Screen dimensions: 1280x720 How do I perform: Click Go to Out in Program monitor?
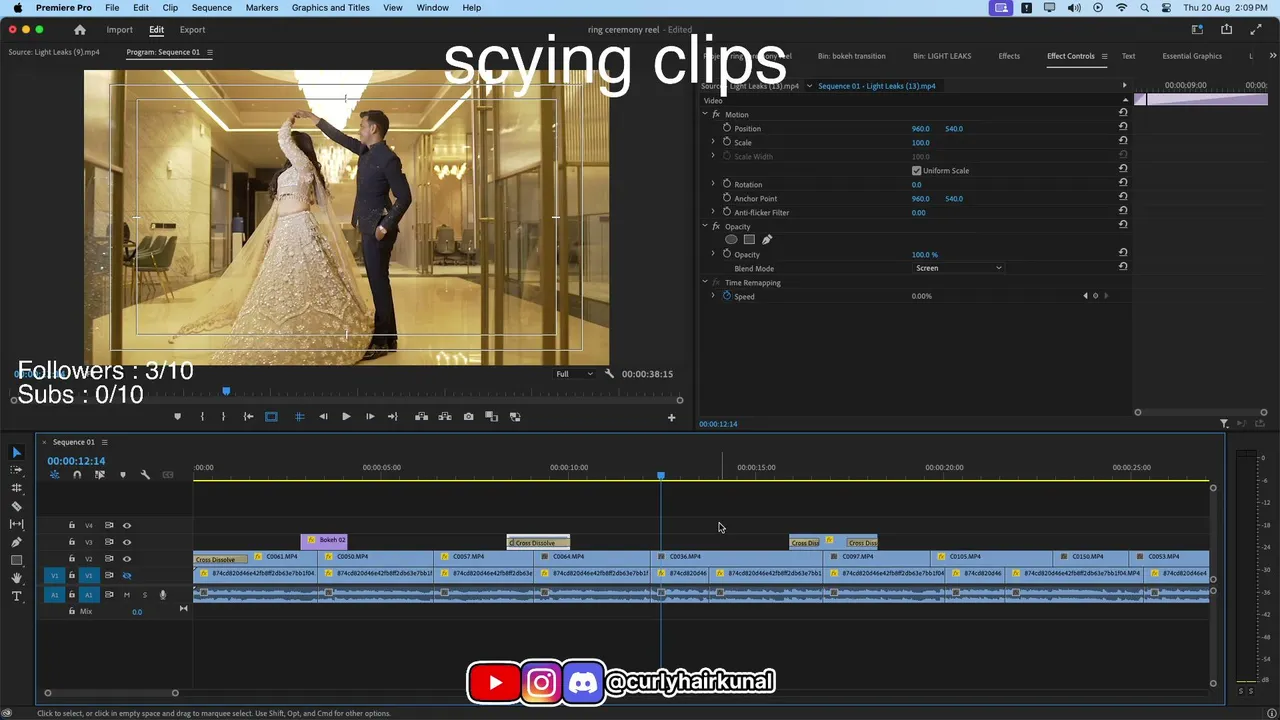pos(393,417)
